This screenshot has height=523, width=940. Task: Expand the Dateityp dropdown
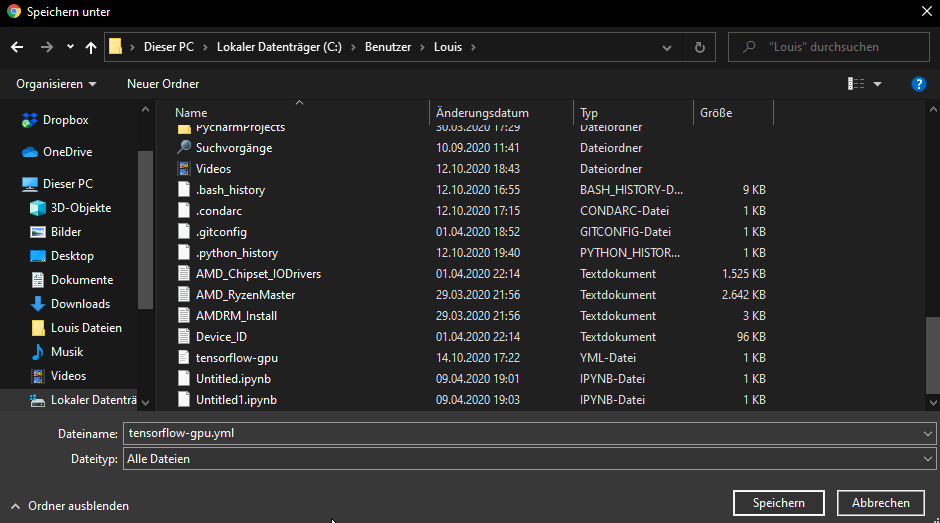pos(929,459)
